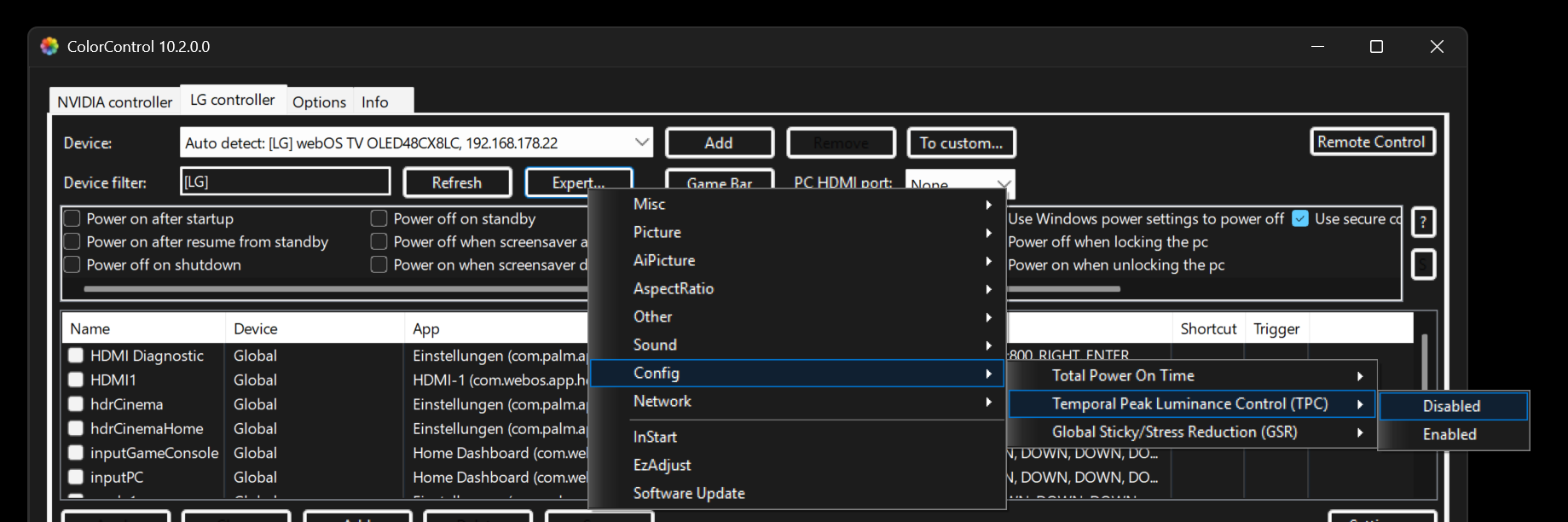Click the Shortcut column header
Viewport: 1568px width, 522px height.
[1208, 328]
